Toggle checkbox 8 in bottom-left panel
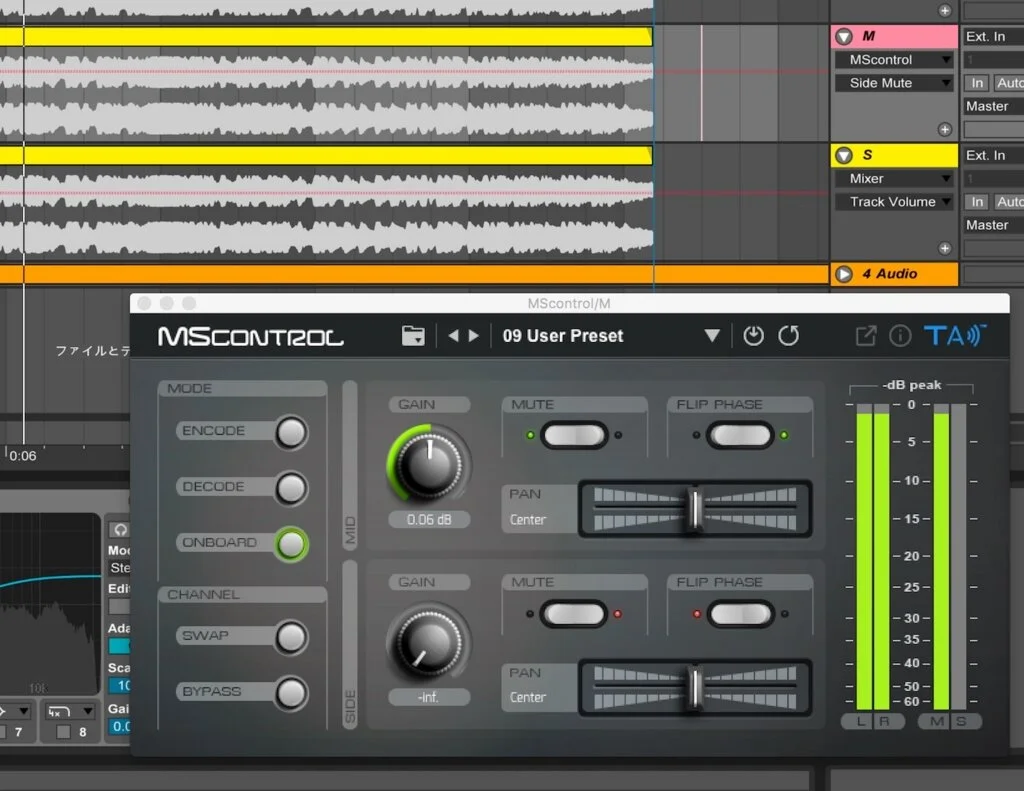Screen dimensions: 1024x791 click(63, 732)
